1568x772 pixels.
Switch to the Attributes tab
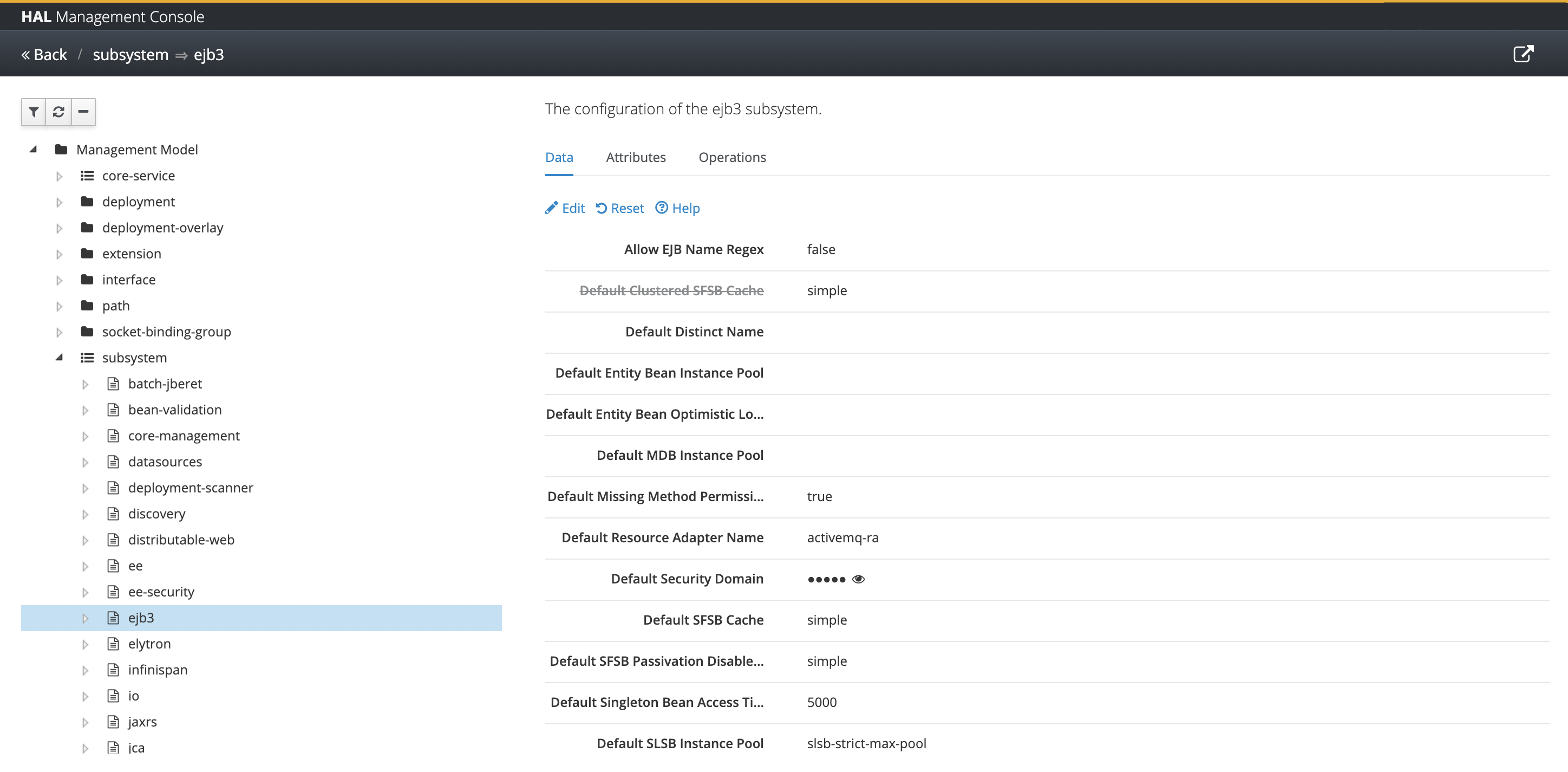[x=636, y=157]
